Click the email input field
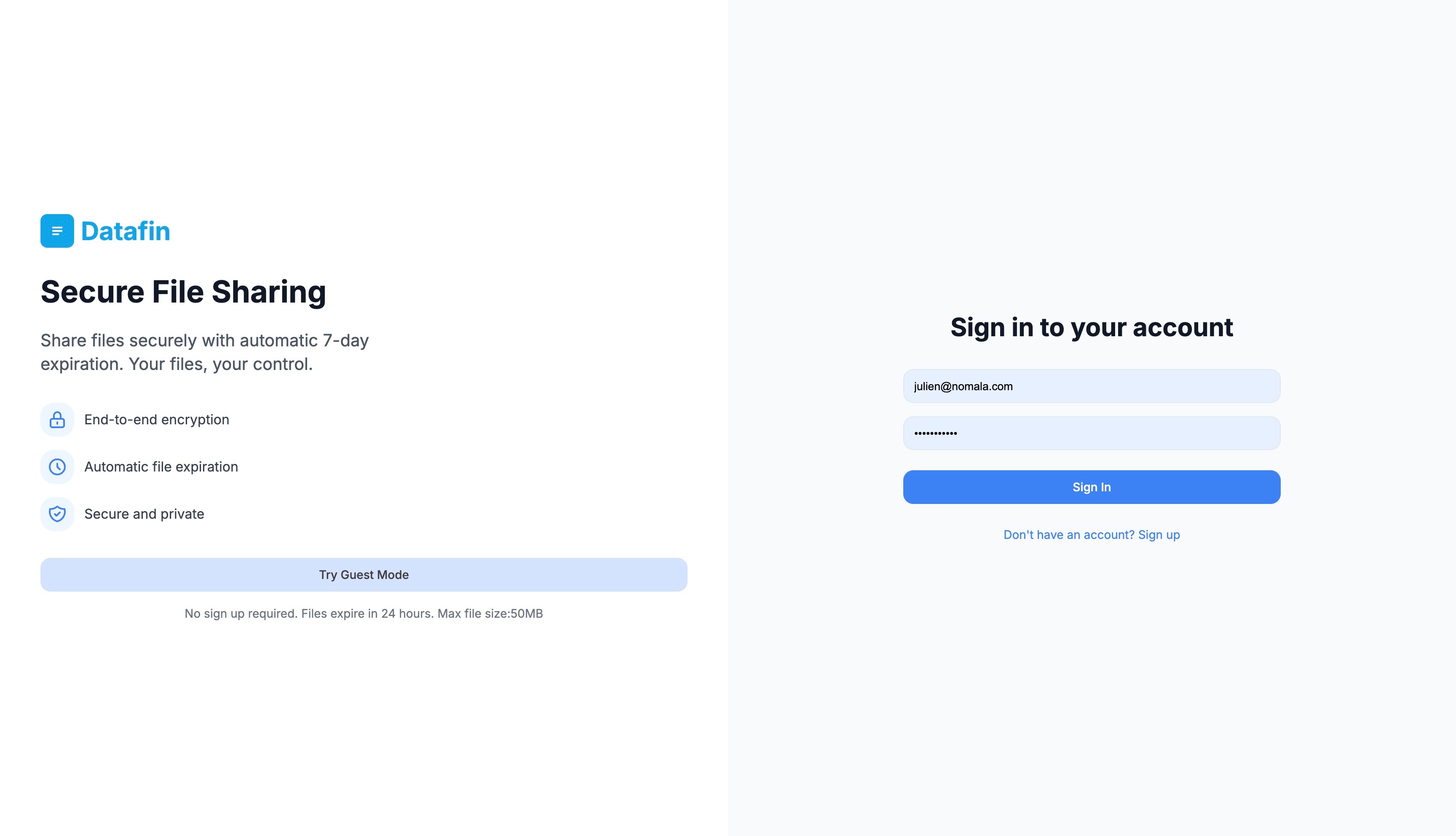This screenshot has height=836, width=1456. coord(1091,387)
